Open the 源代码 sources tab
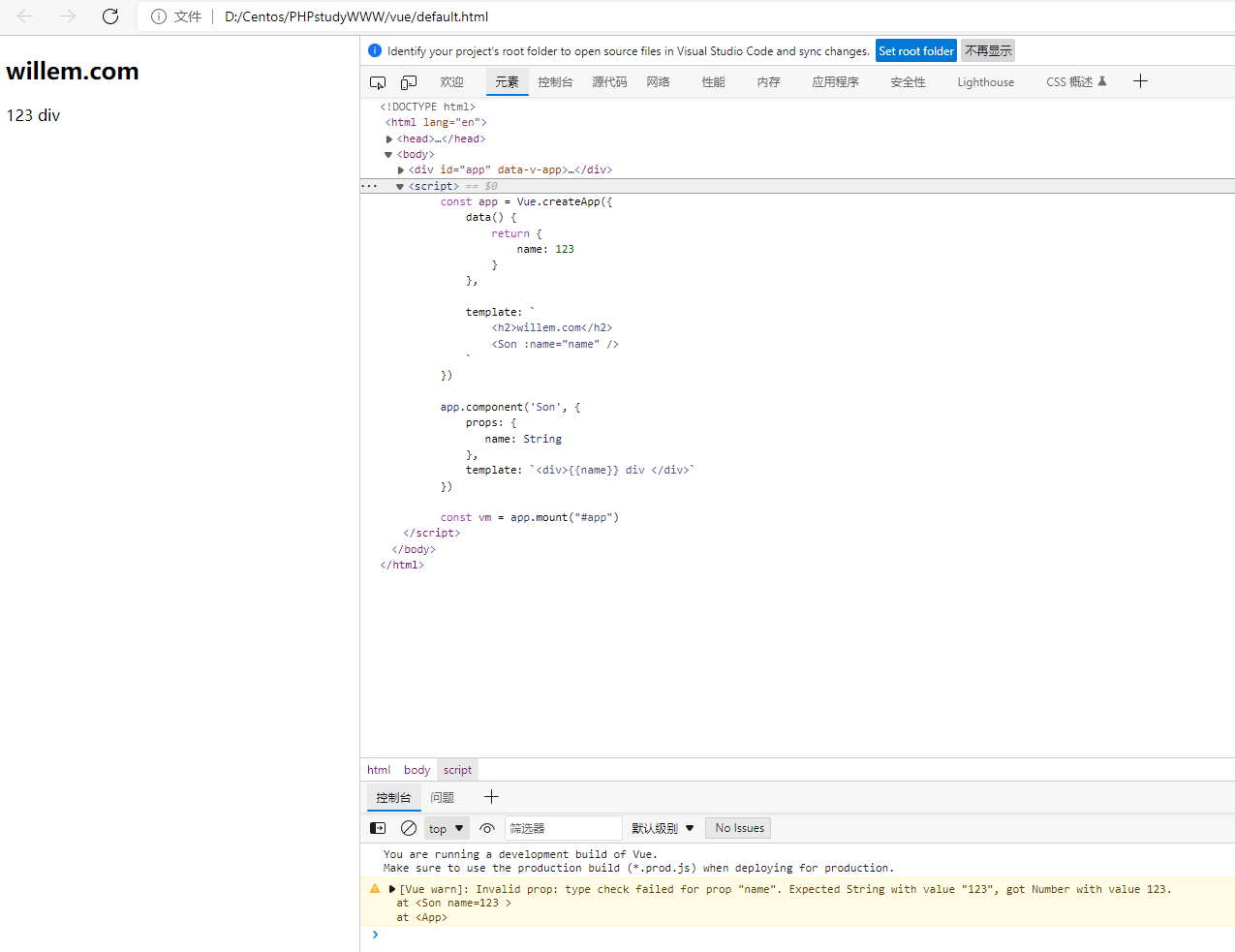Viewport: 1235px width, 952px height. click(609, 82)
